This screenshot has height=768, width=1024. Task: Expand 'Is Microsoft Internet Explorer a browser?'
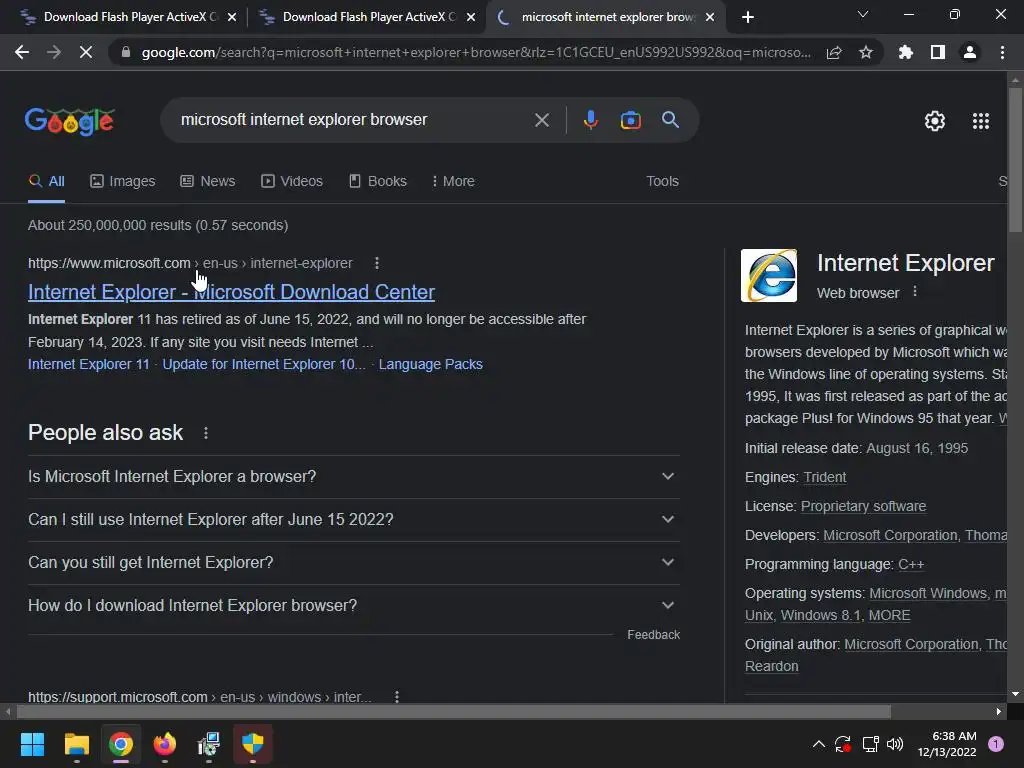(x=353, y=477)
